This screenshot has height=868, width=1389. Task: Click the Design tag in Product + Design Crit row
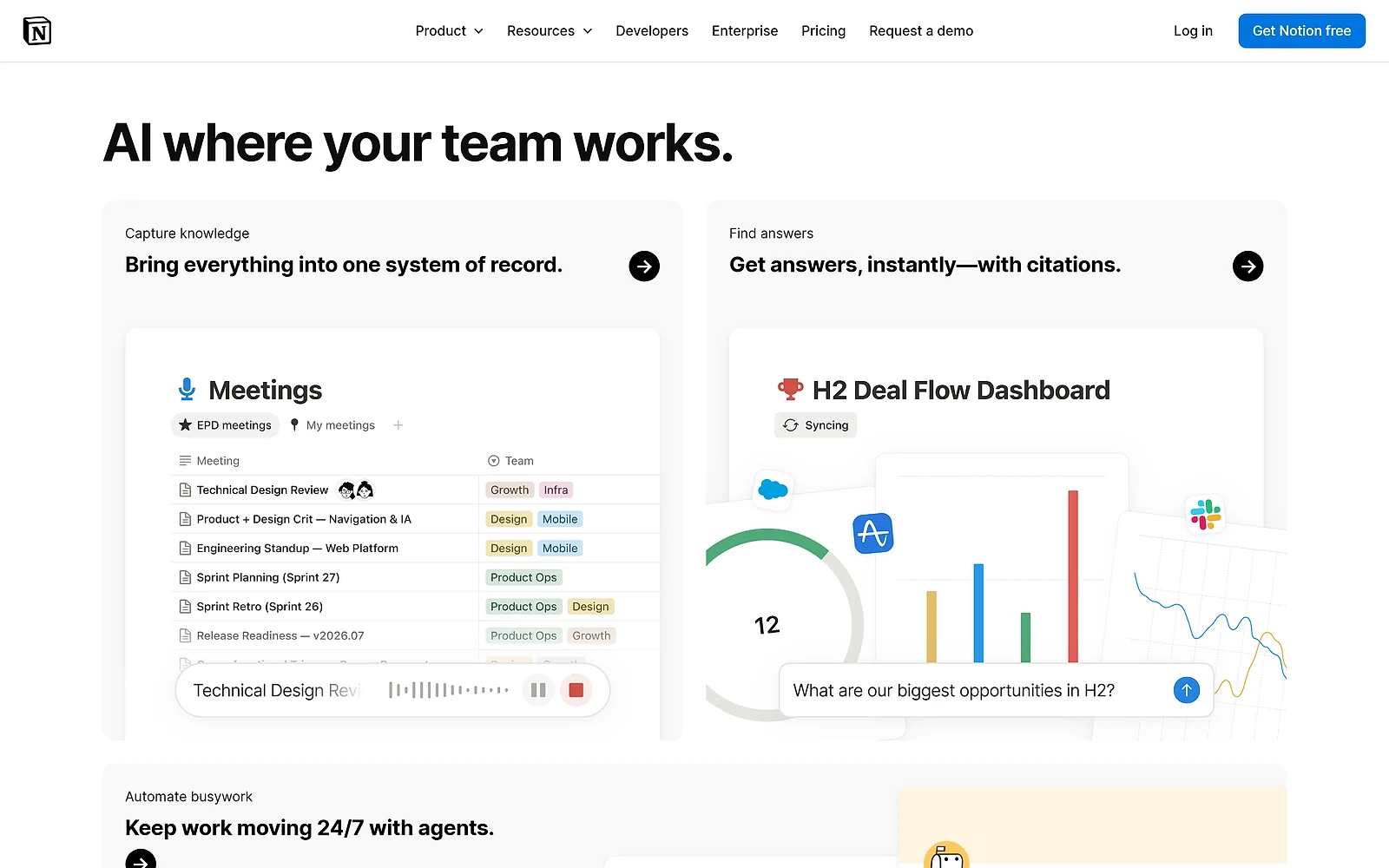pyautogui.click(x=509, y=519)
